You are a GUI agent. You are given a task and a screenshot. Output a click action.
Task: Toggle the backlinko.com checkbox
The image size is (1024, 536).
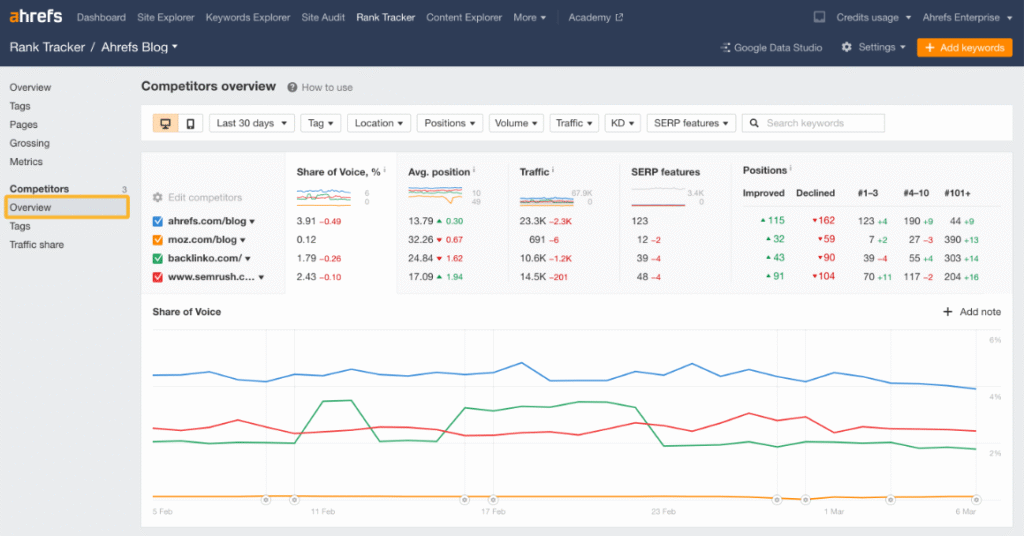[158, 258]
